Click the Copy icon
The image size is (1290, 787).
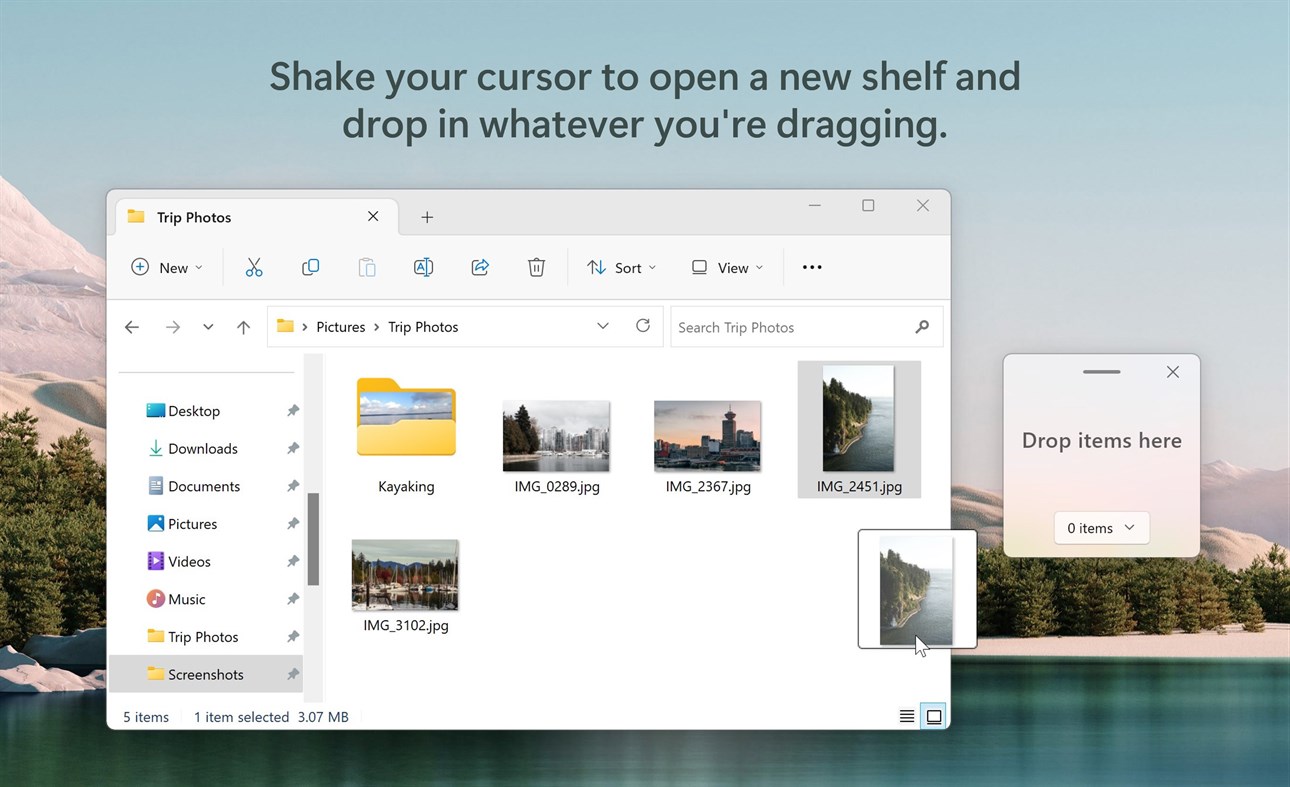(x=310, y=267)
